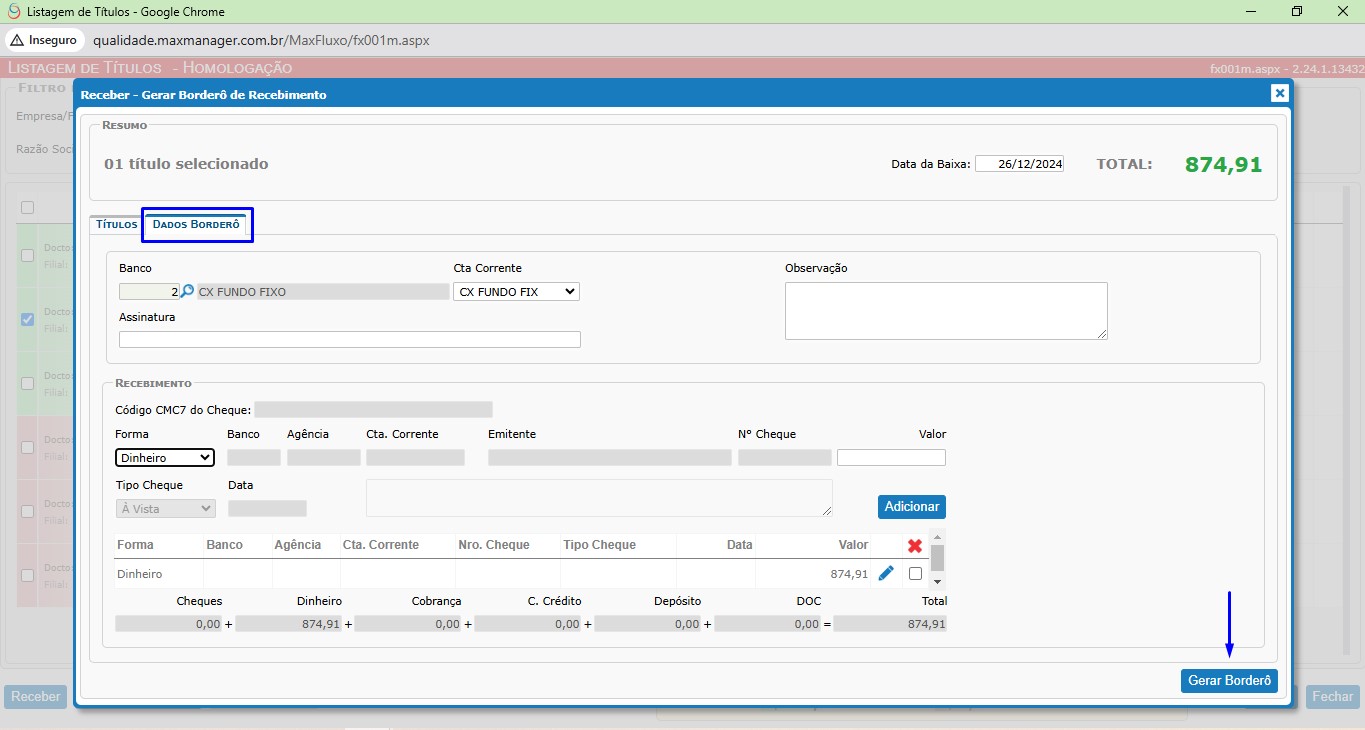Click the Gerar Borderô button
1365x730 pixels.
(x=1229, y=681)
